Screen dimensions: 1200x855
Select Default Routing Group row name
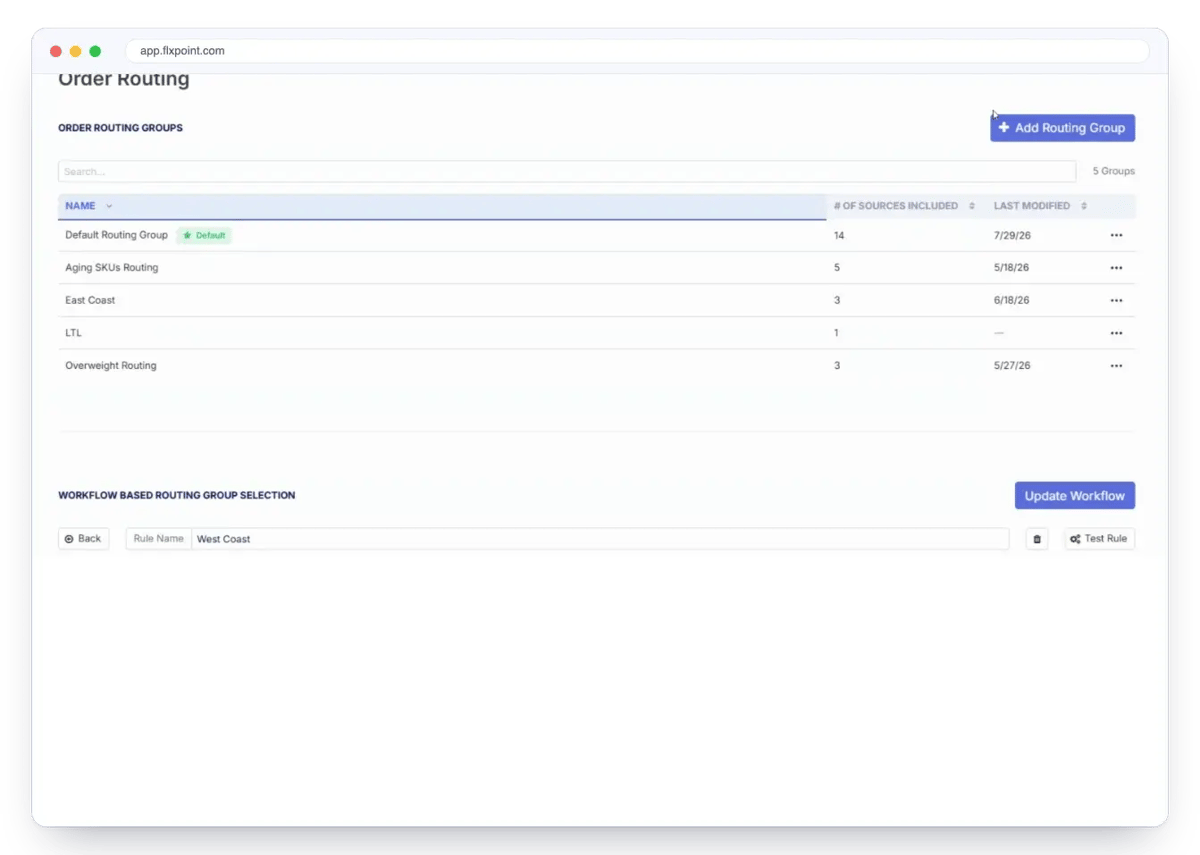(116, 235)
